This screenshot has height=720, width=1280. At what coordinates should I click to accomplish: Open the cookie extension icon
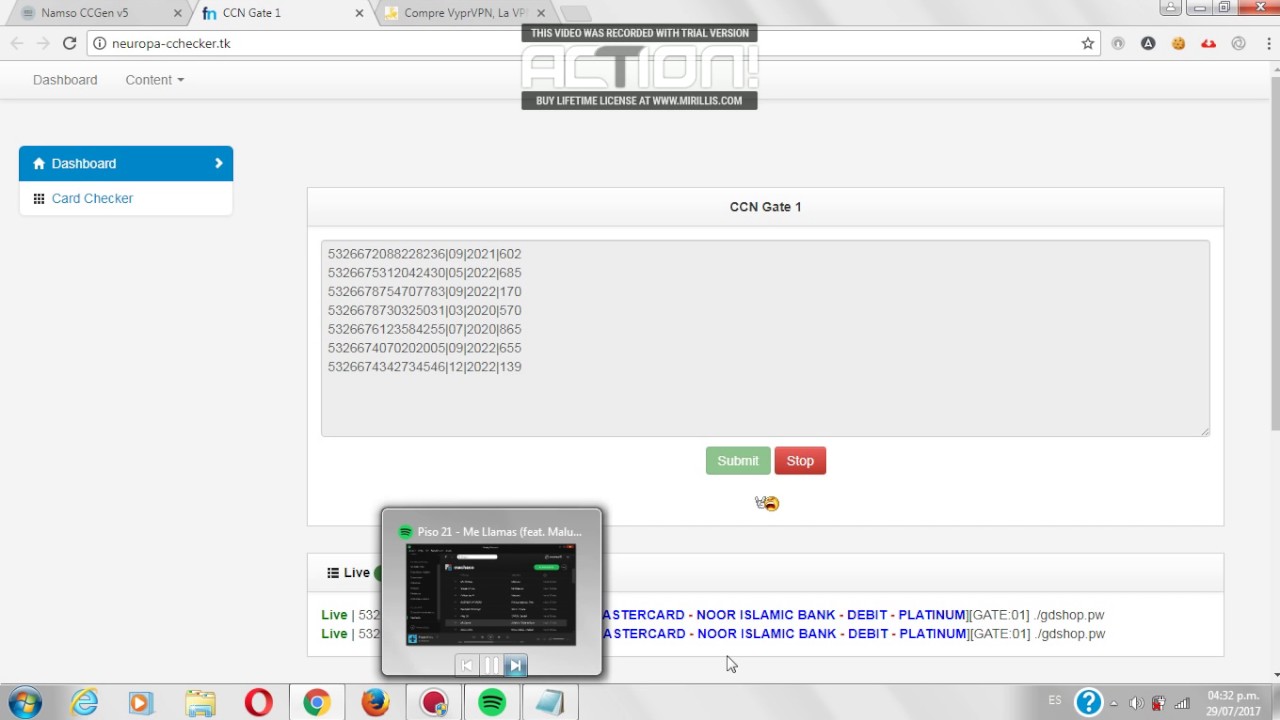coord(1178,43)
